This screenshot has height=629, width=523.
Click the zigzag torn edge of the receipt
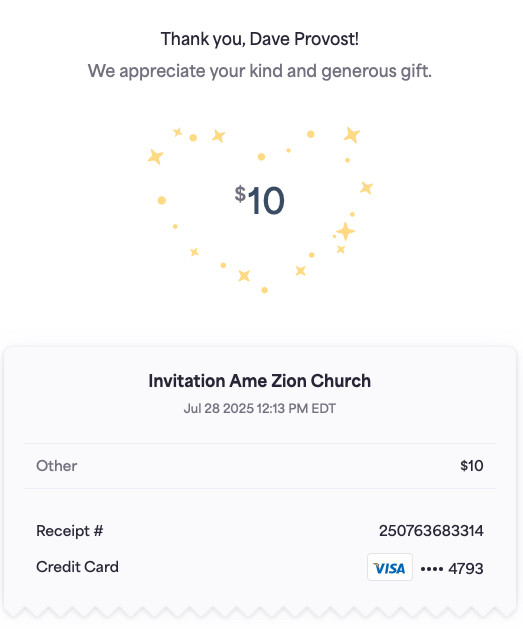[x=260, y=613]
